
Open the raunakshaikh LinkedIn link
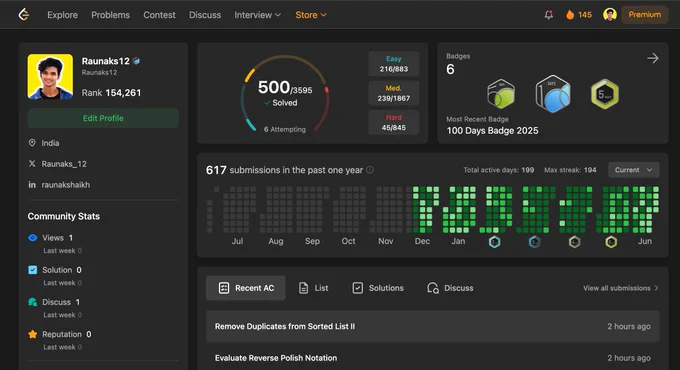[65, 185]
